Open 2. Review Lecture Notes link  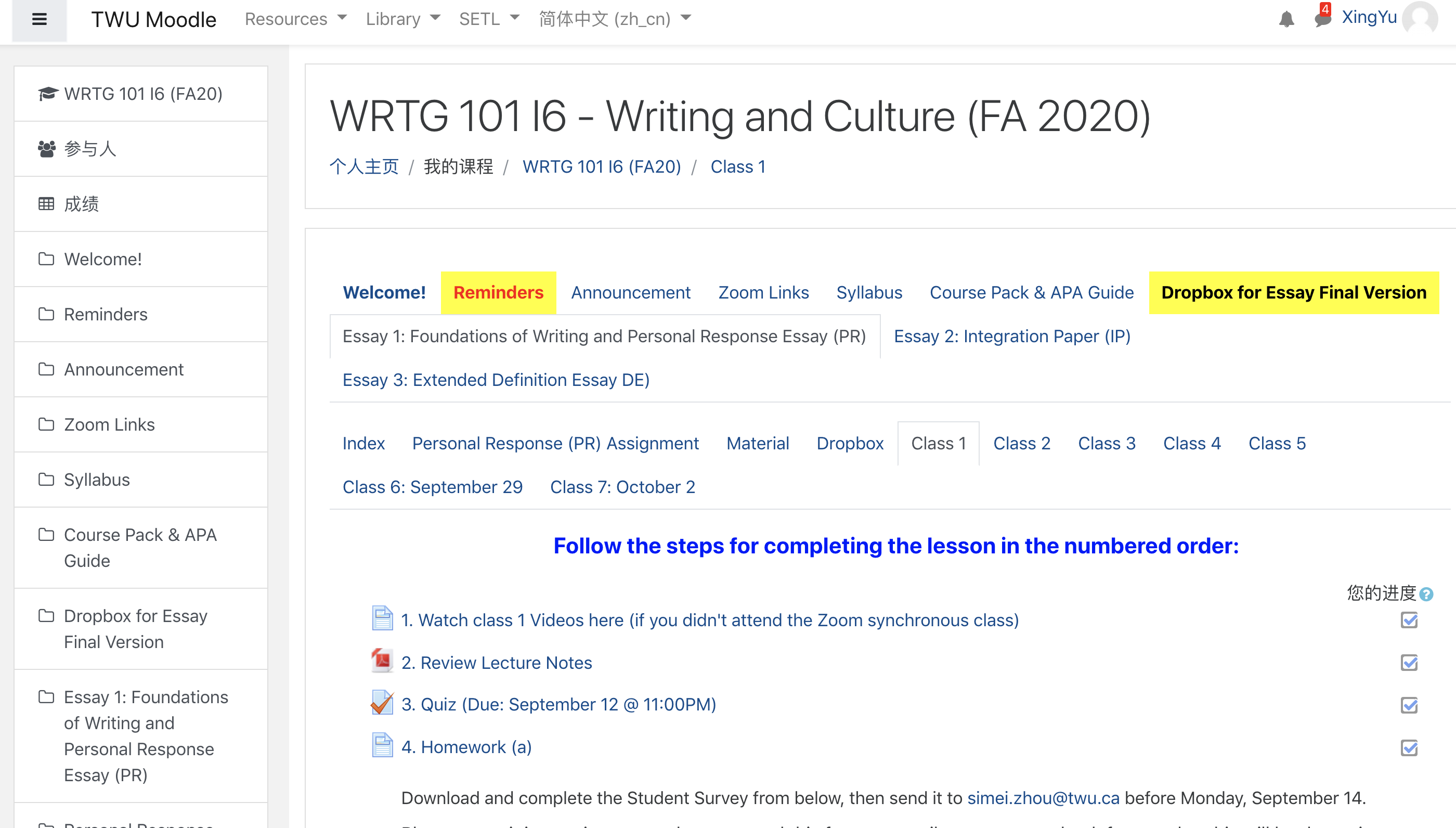[496, 663]
